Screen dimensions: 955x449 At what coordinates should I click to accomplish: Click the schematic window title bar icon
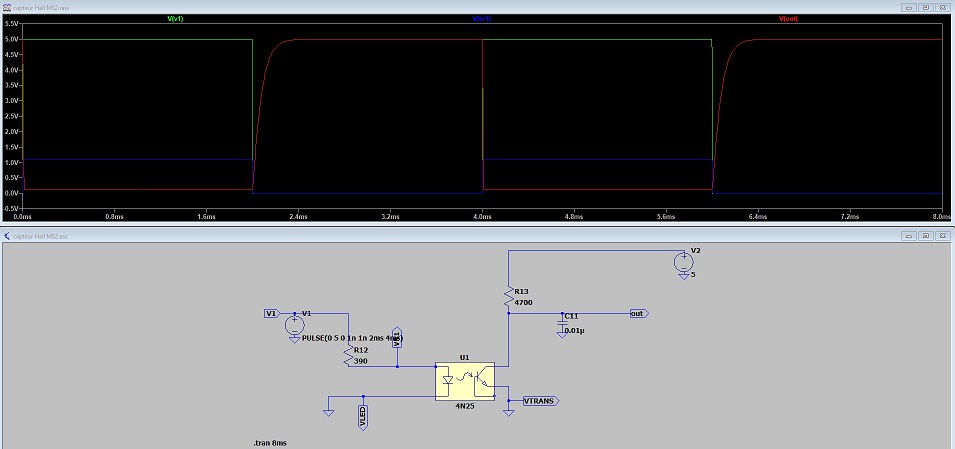coord(7,236)
